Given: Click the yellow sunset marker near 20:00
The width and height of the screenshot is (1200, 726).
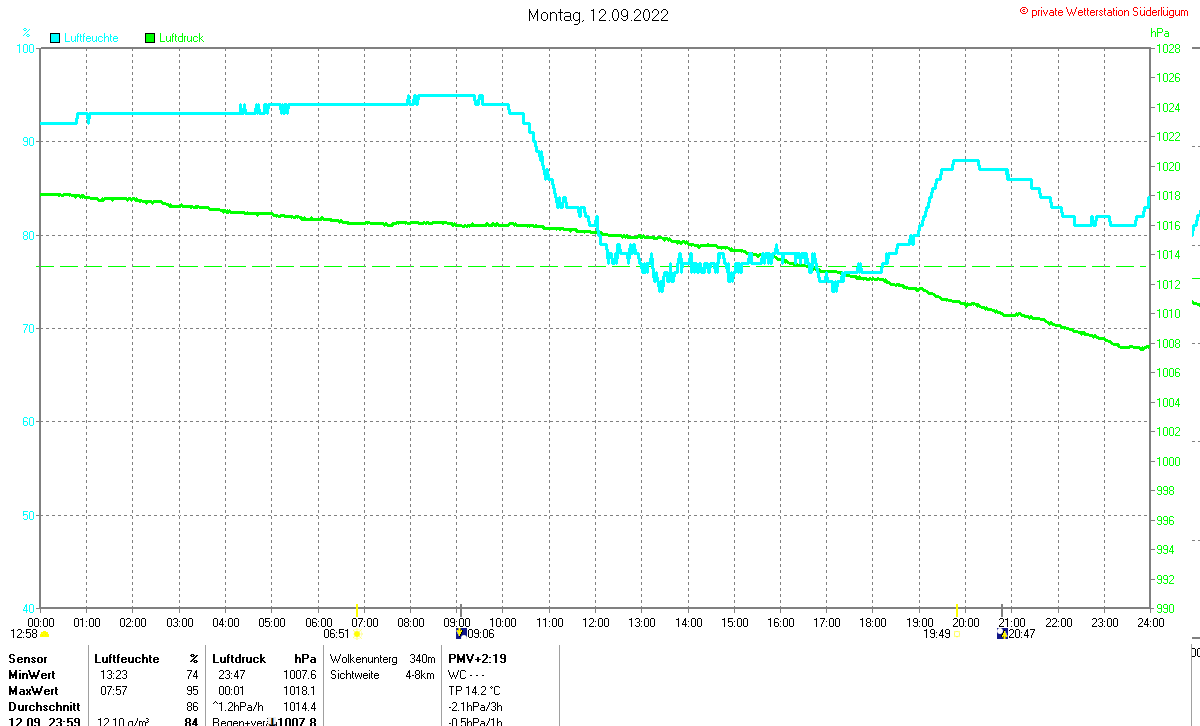Looking at the screenshot, I should pos(957,609).
